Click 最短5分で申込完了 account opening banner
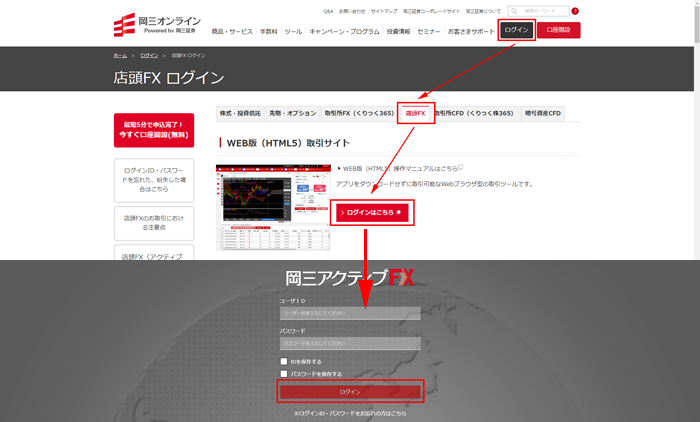Image resolution: width=700 pixels, height=422 pixels. click(x=154, y=130)
